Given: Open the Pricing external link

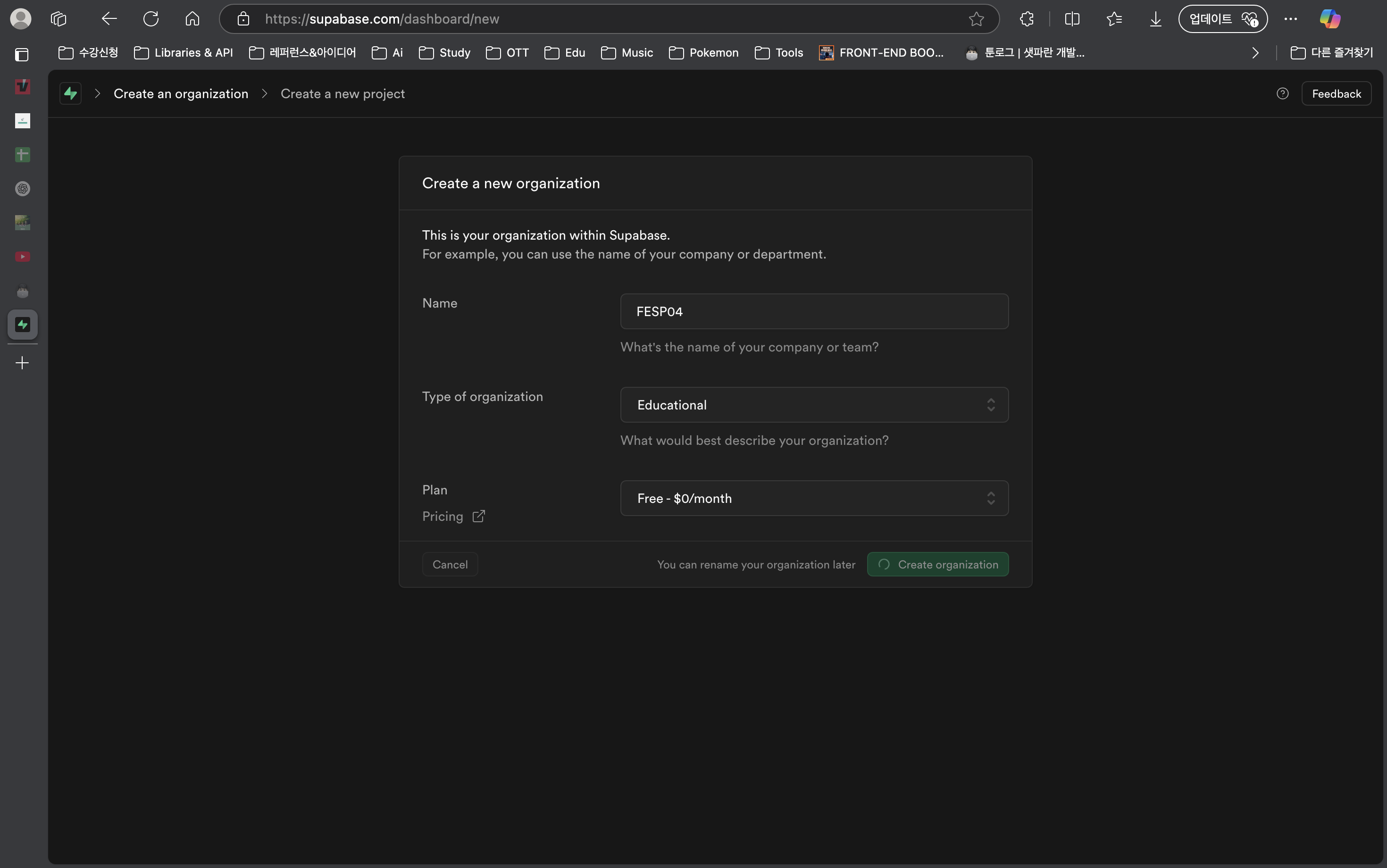Looking at the screenshot, I should point(453,516).
